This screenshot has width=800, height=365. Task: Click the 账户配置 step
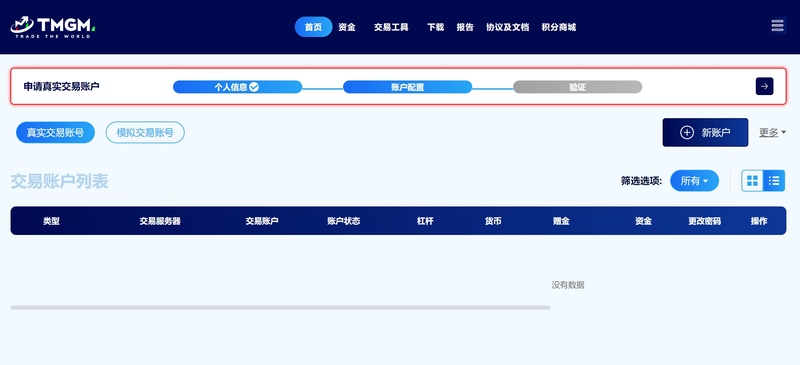(407, 87)
